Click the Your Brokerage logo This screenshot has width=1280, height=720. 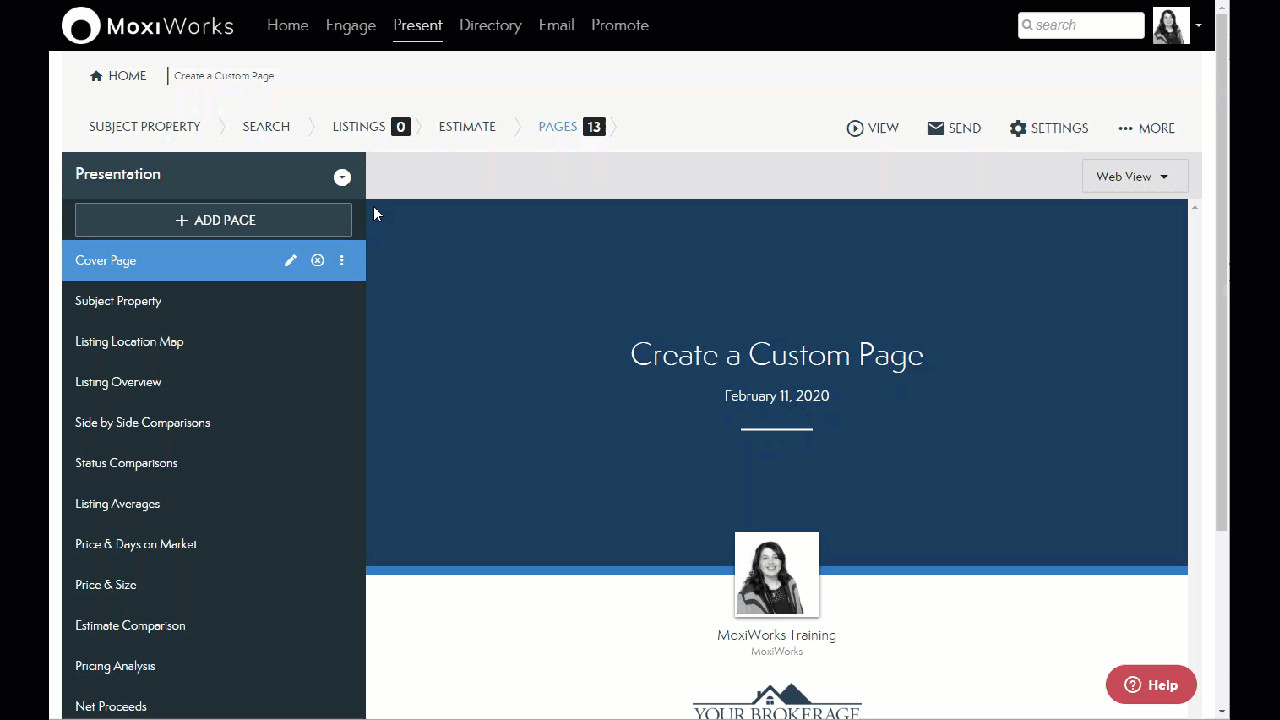777,702
